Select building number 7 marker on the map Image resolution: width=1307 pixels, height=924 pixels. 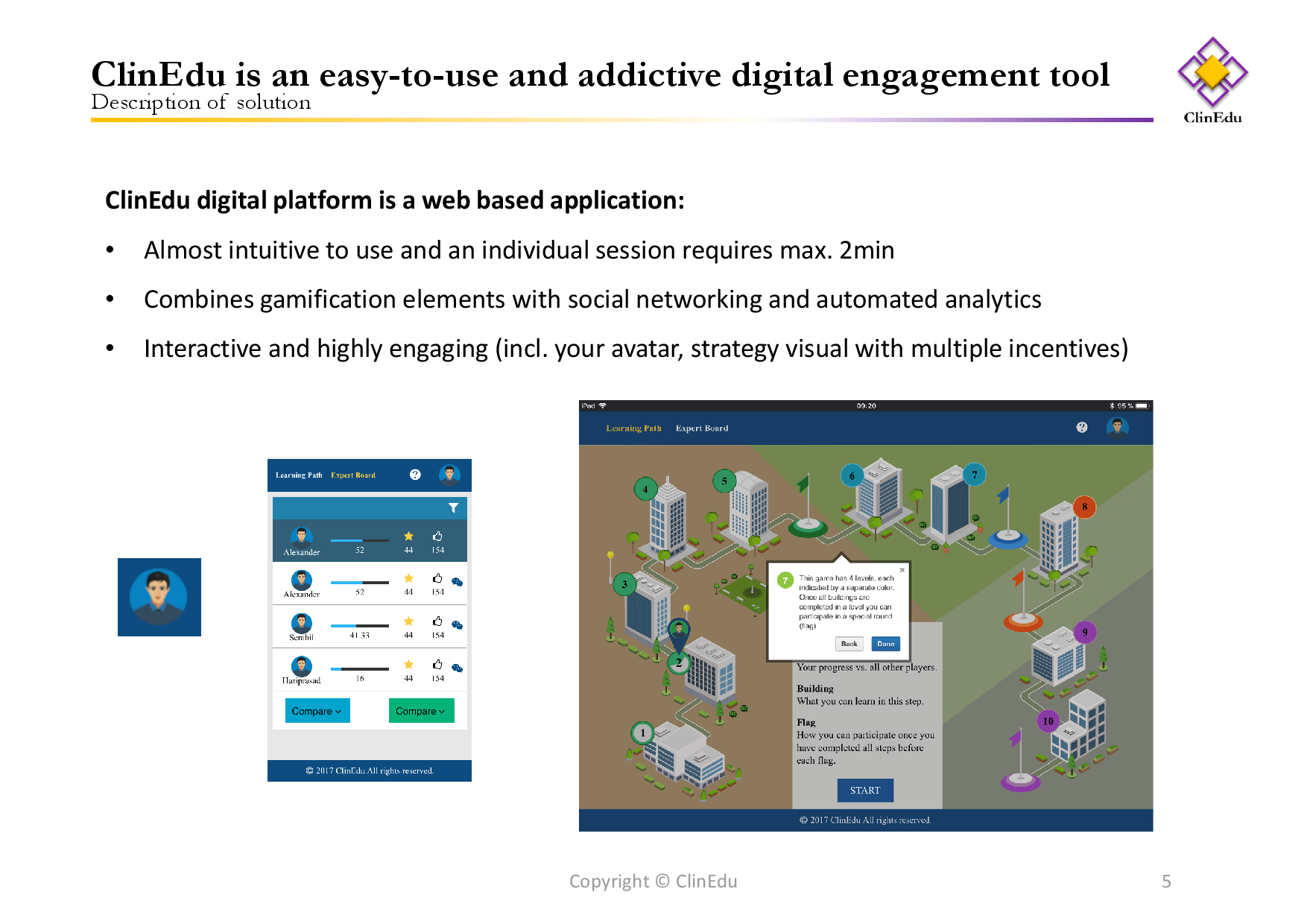click(974, 475)
